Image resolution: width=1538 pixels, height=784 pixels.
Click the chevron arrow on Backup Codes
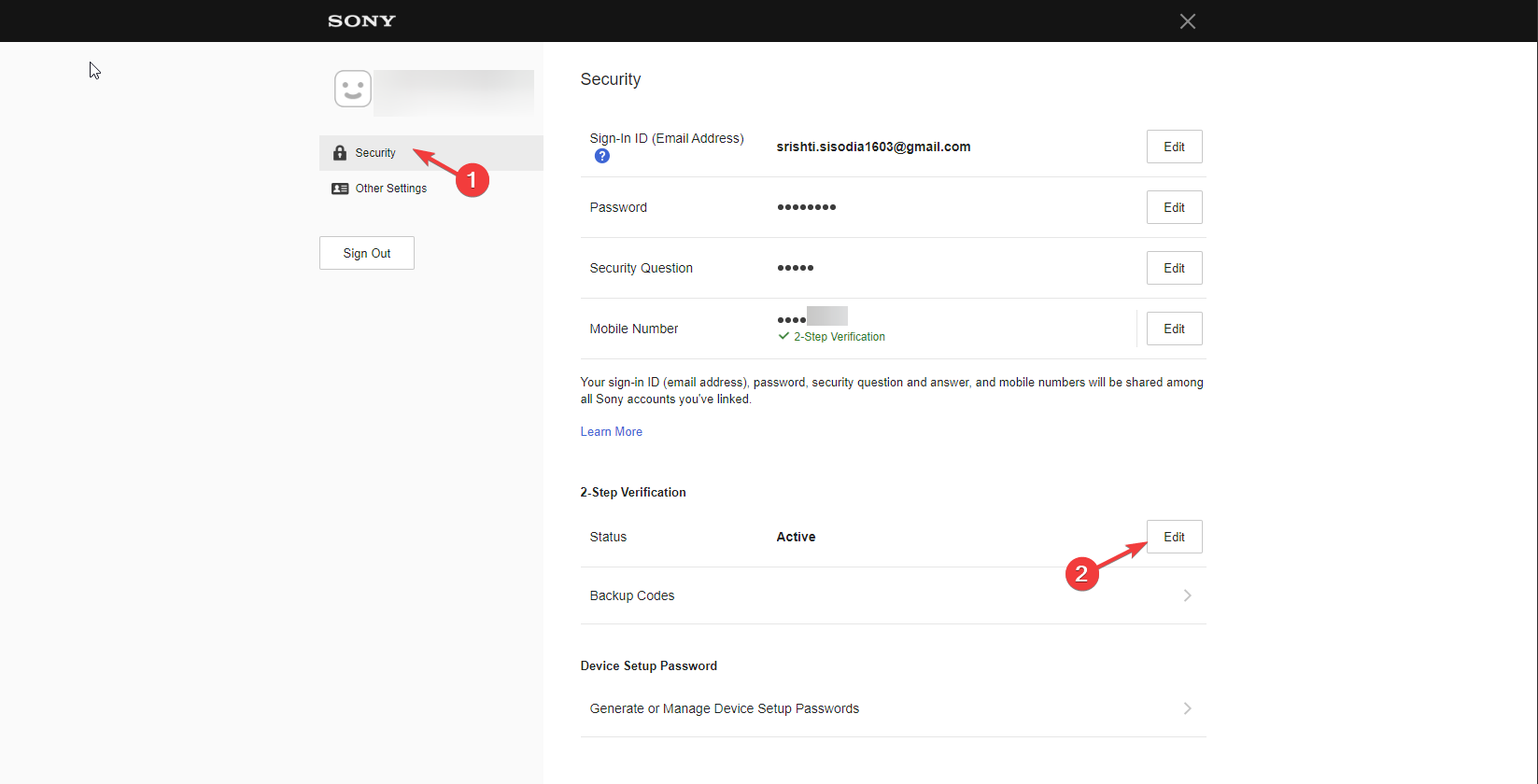tap(1187, 595)
